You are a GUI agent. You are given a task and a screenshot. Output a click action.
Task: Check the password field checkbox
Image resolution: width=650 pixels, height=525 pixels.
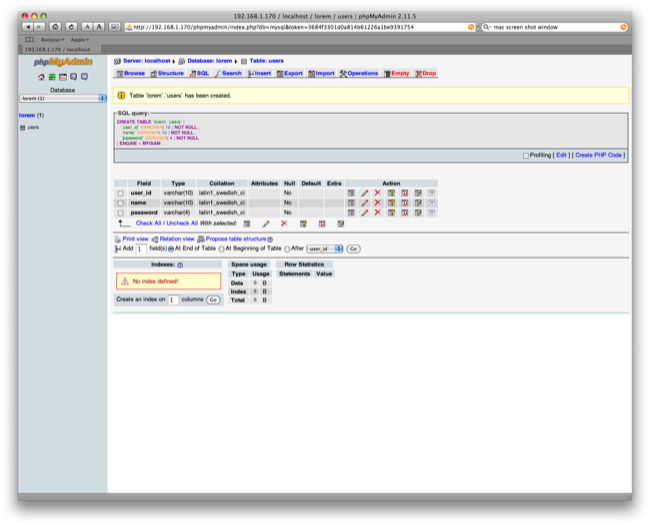pos(120,213)
